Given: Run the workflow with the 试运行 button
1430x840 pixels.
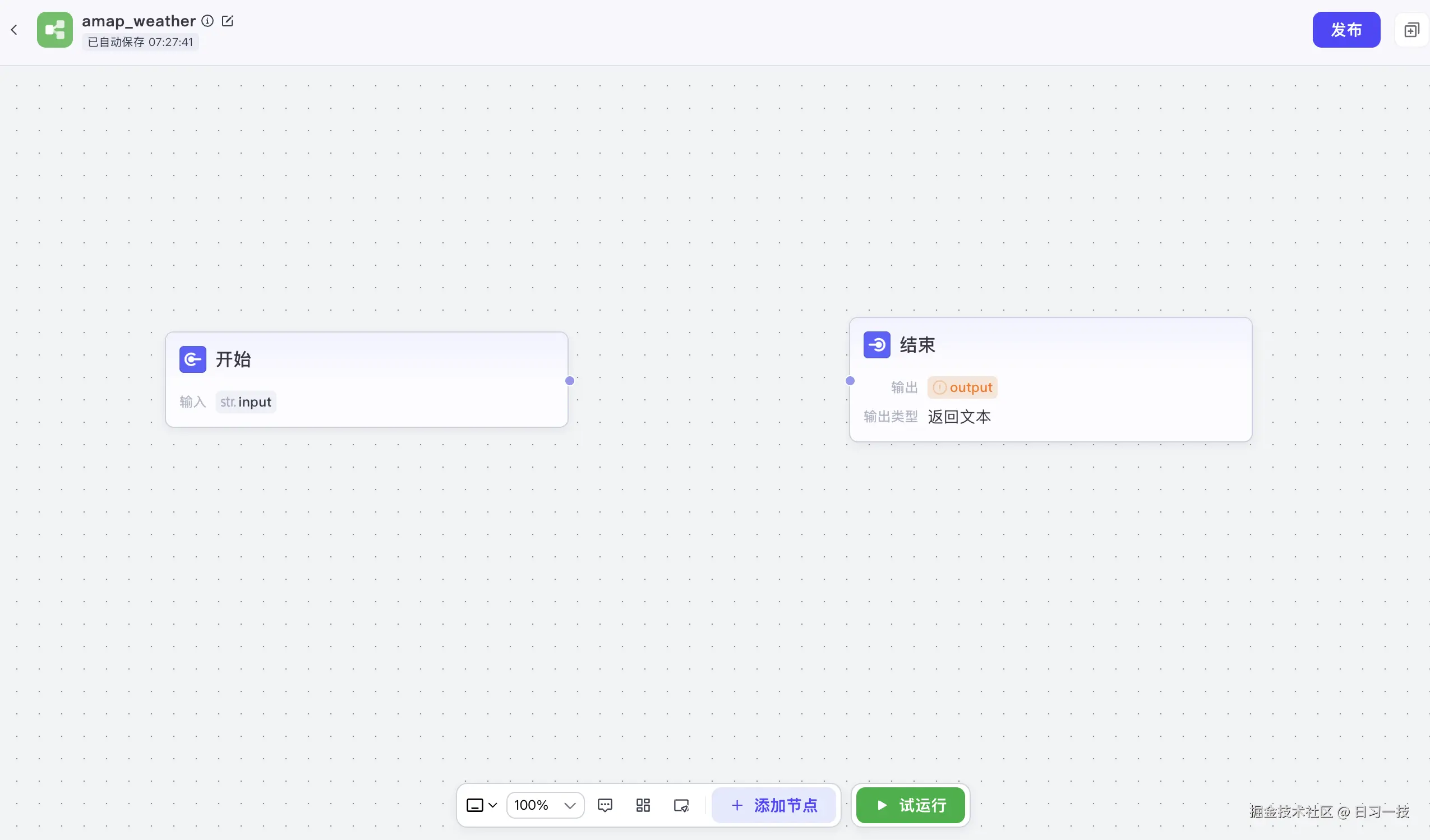Looking at the screenshot, I should pyautogui.click(x=910, y=805).
